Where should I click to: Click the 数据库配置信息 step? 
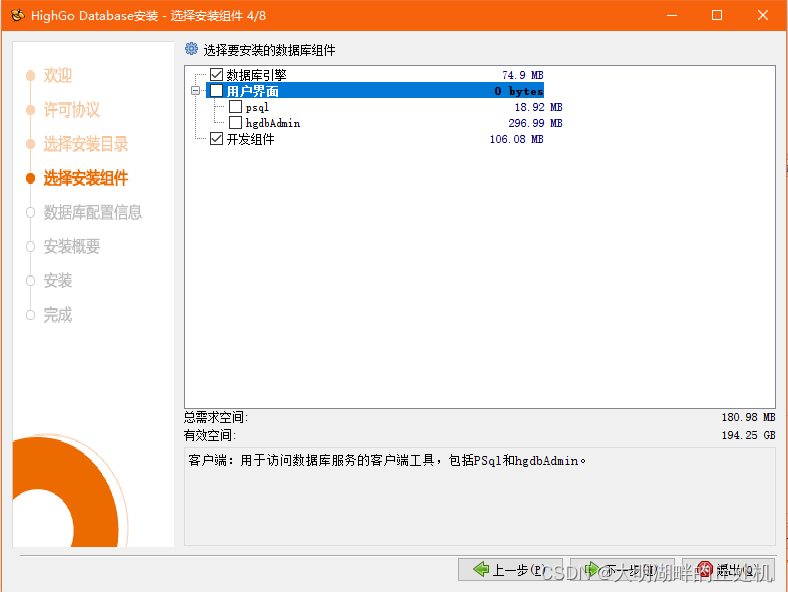click(92, 212)
